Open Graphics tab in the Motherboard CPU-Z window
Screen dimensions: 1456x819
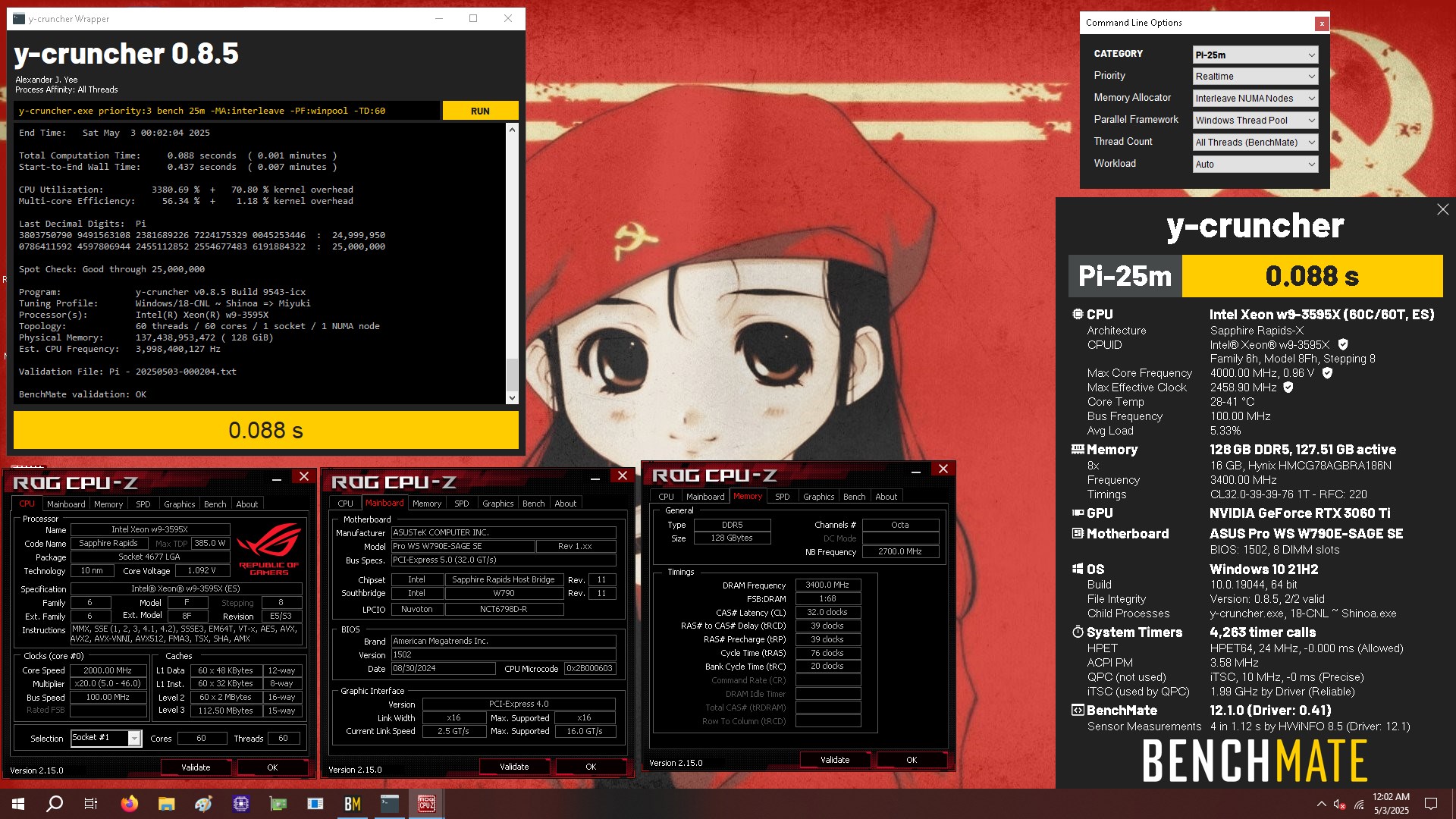point(498,504)
